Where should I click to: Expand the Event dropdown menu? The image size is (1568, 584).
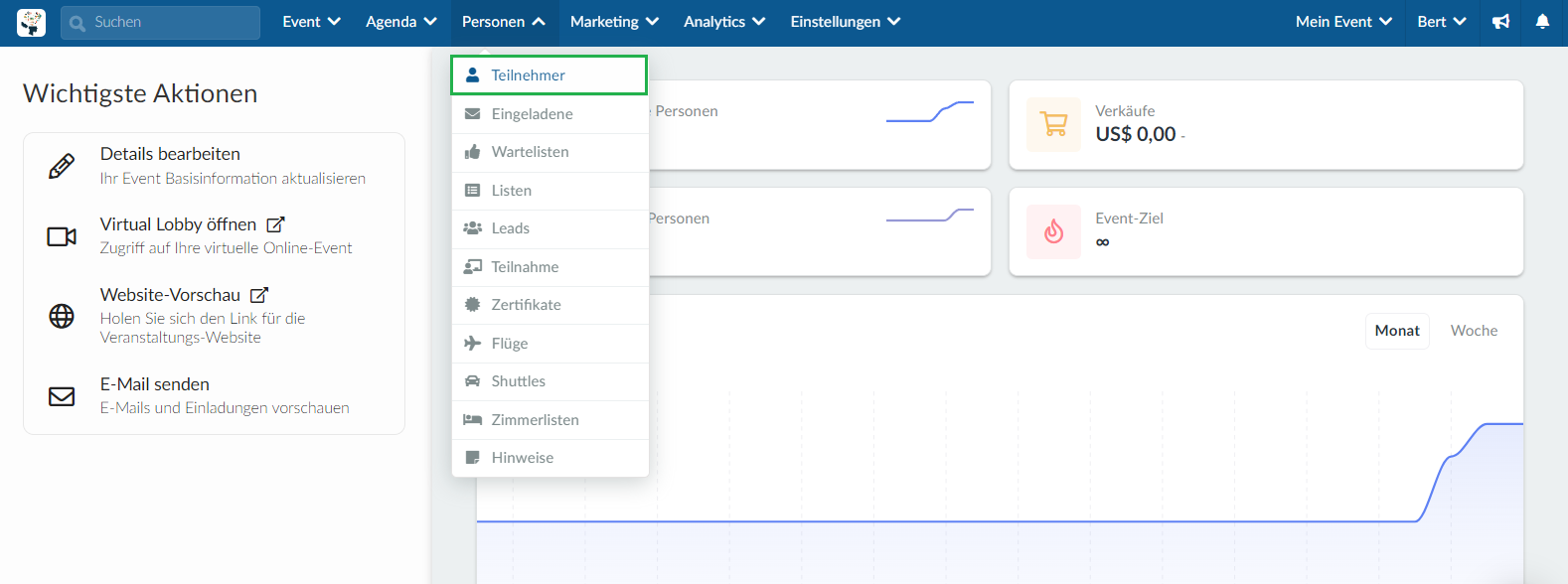311,22
